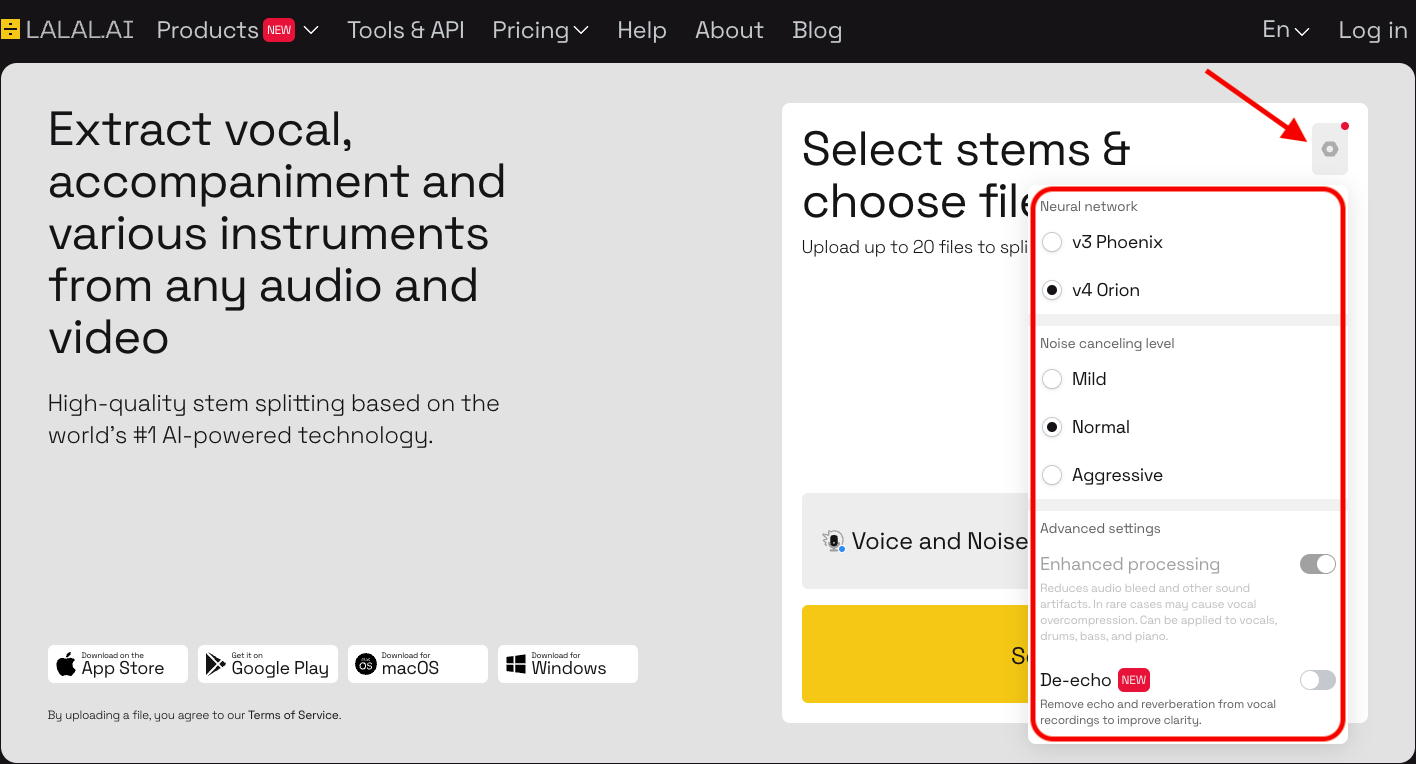
Task: Toggle the Enhanced processing switch
Action: [x=1318, y=564]
